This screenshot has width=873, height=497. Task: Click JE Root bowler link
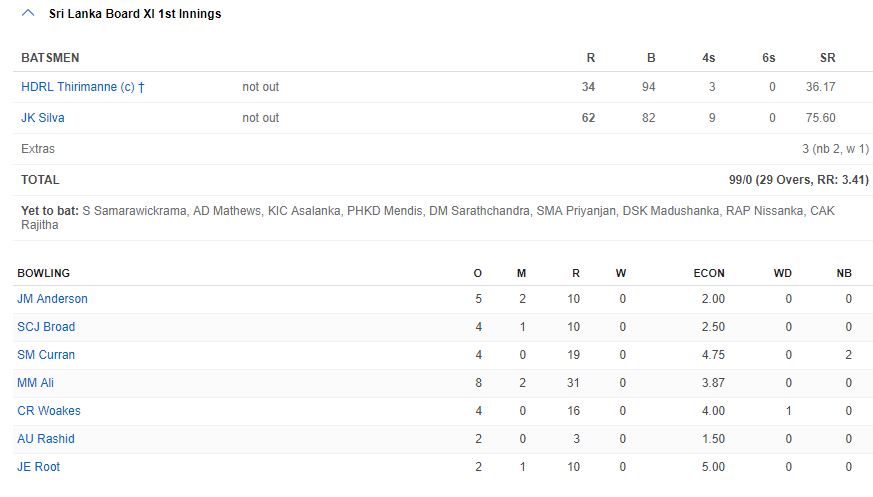(x=39, y=467)
